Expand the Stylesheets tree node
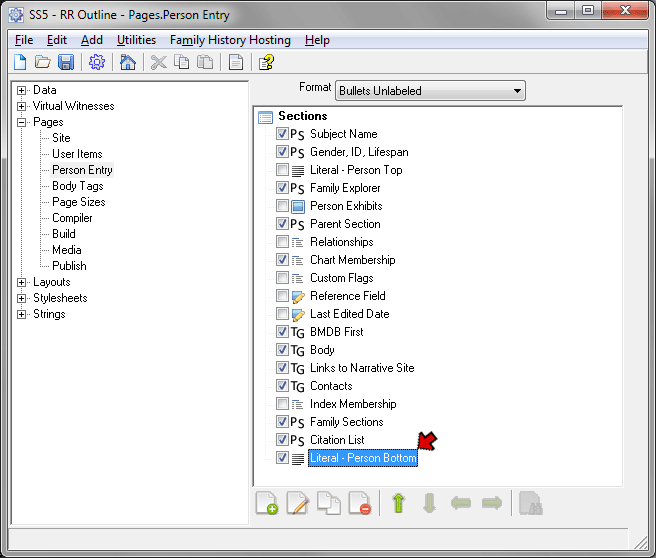Screen dimensions: 656x558 tap(22, 298)
